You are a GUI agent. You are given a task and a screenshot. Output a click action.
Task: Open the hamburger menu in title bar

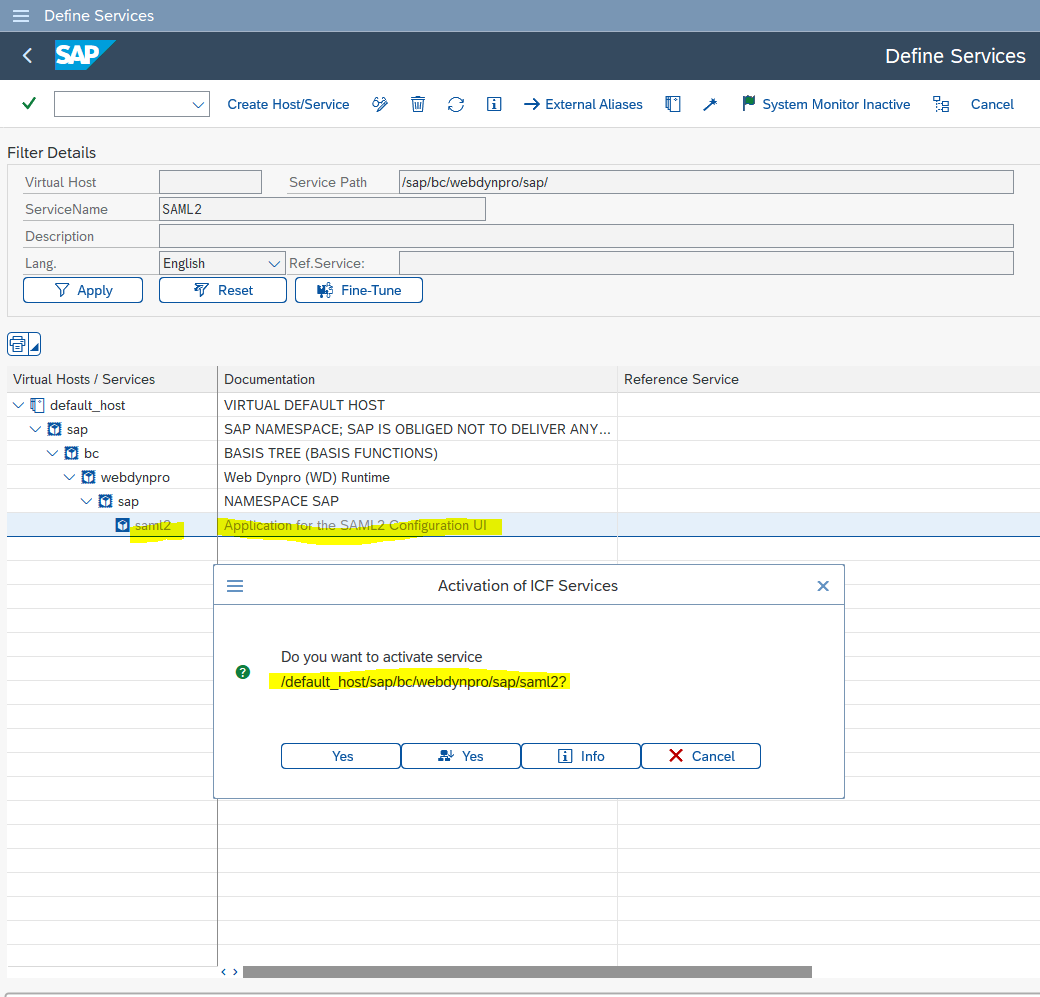tap(21, 15)
